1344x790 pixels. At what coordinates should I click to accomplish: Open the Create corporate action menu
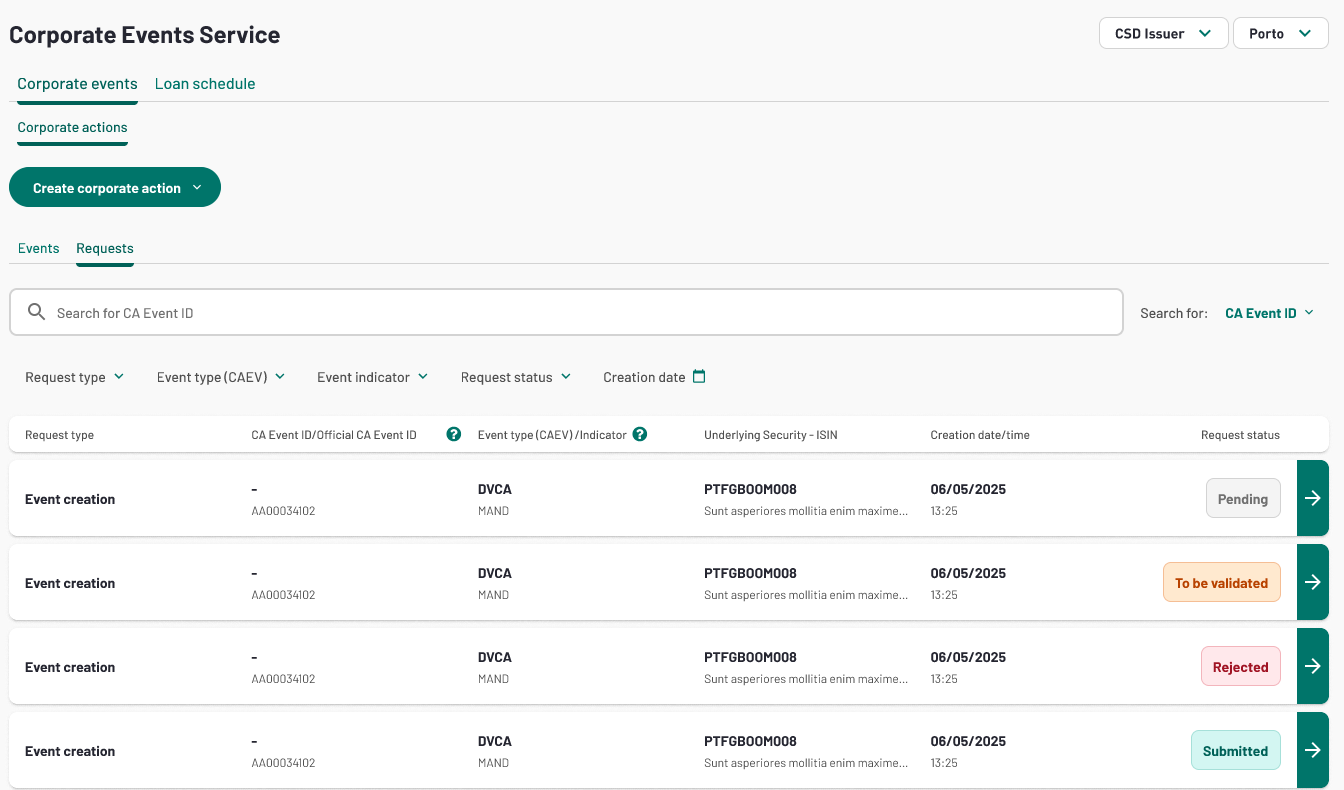tap(115, 187)
